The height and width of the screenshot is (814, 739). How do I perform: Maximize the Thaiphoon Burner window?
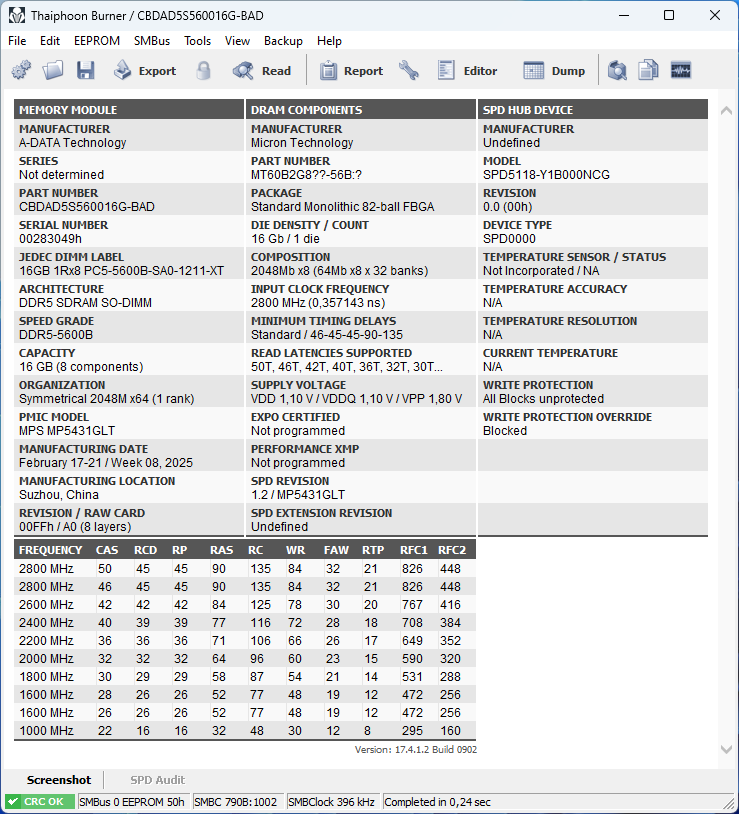pyautogui.click(x=669, y=16)
